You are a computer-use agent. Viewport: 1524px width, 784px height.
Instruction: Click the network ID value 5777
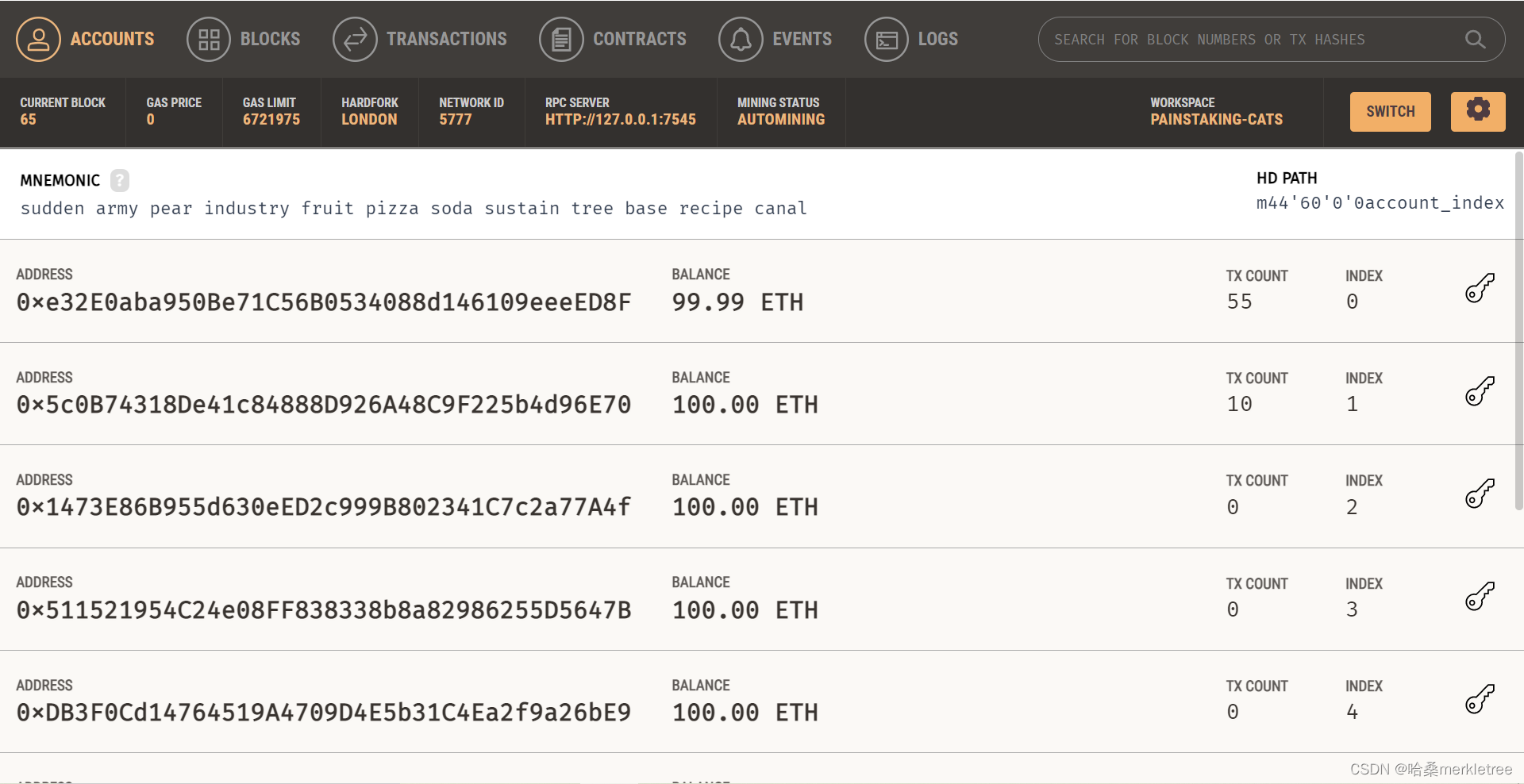point(455,120)
